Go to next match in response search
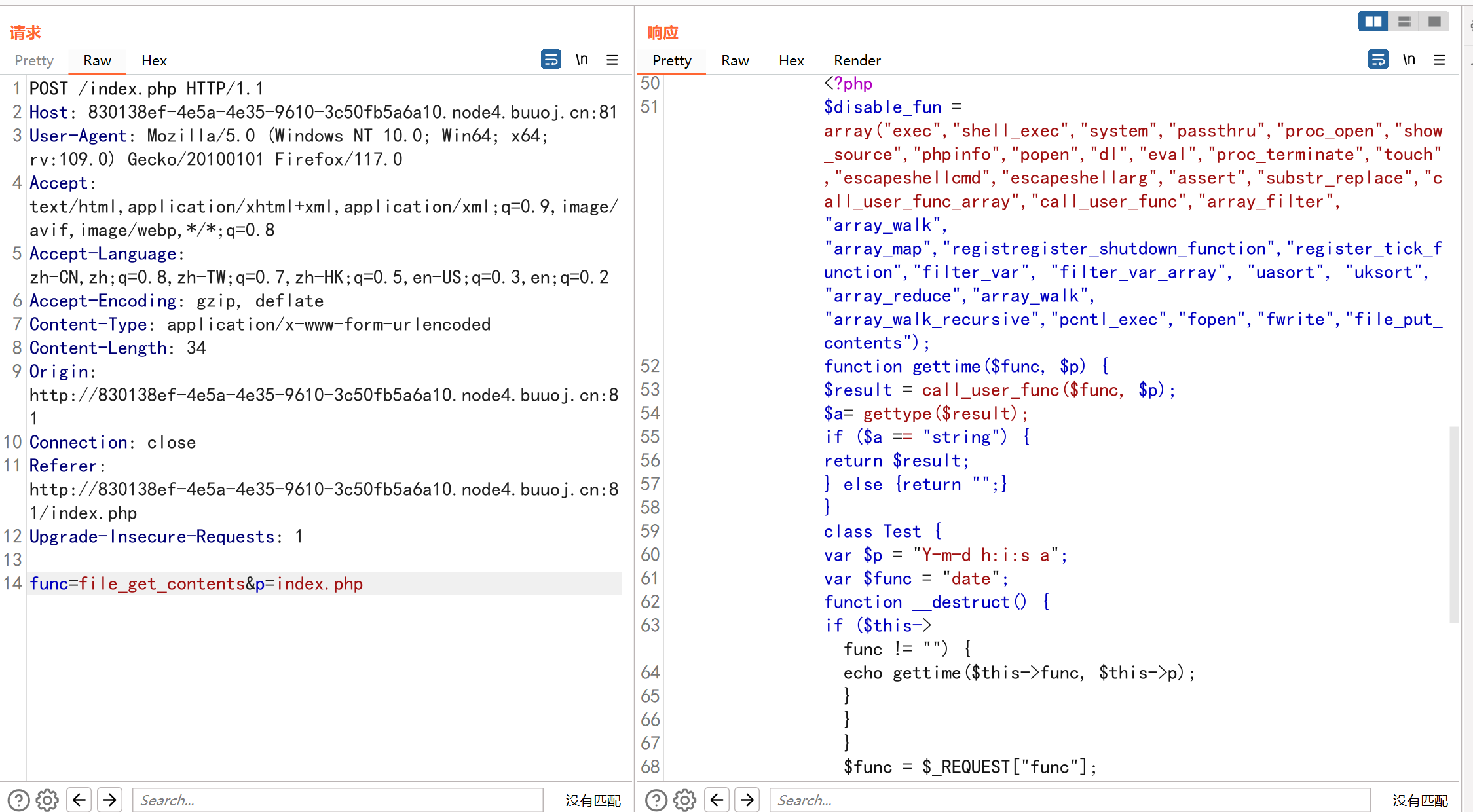 pyautogui.click(x=748, y=800)
